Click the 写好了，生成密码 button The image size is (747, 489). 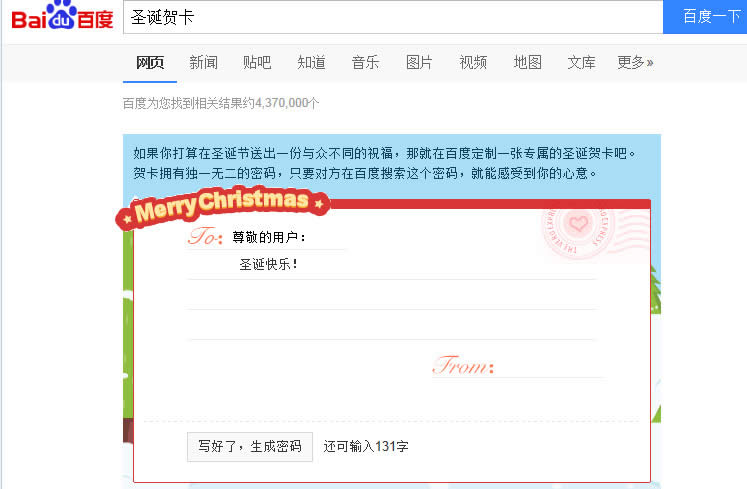click(250, 447)
